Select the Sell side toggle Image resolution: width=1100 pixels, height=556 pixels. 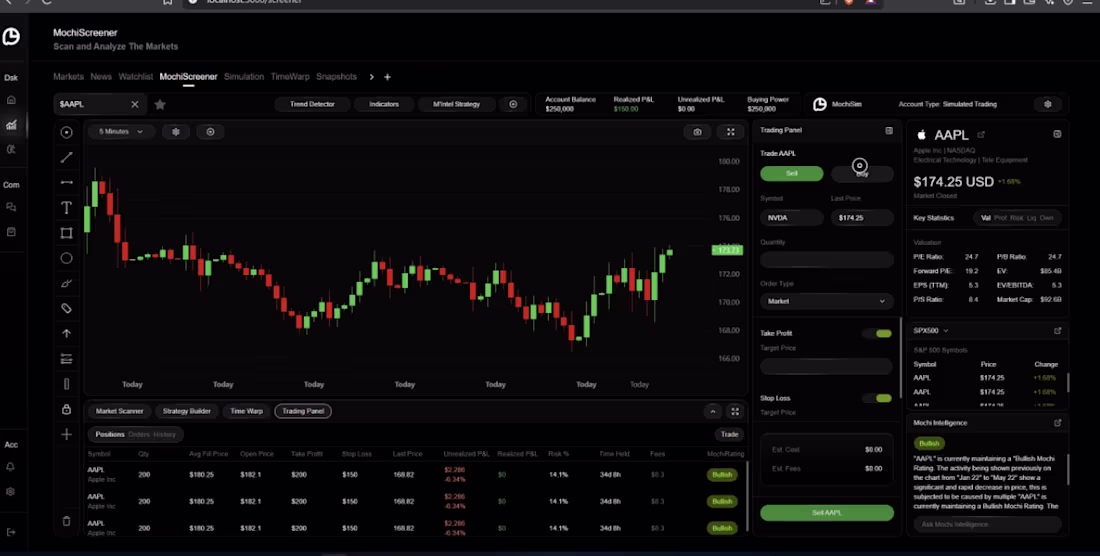pos(791,173)
